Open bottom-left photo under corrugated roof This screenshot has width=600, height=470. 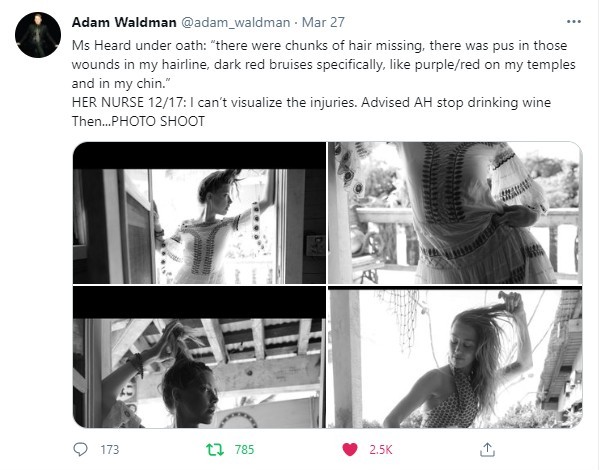199,357
